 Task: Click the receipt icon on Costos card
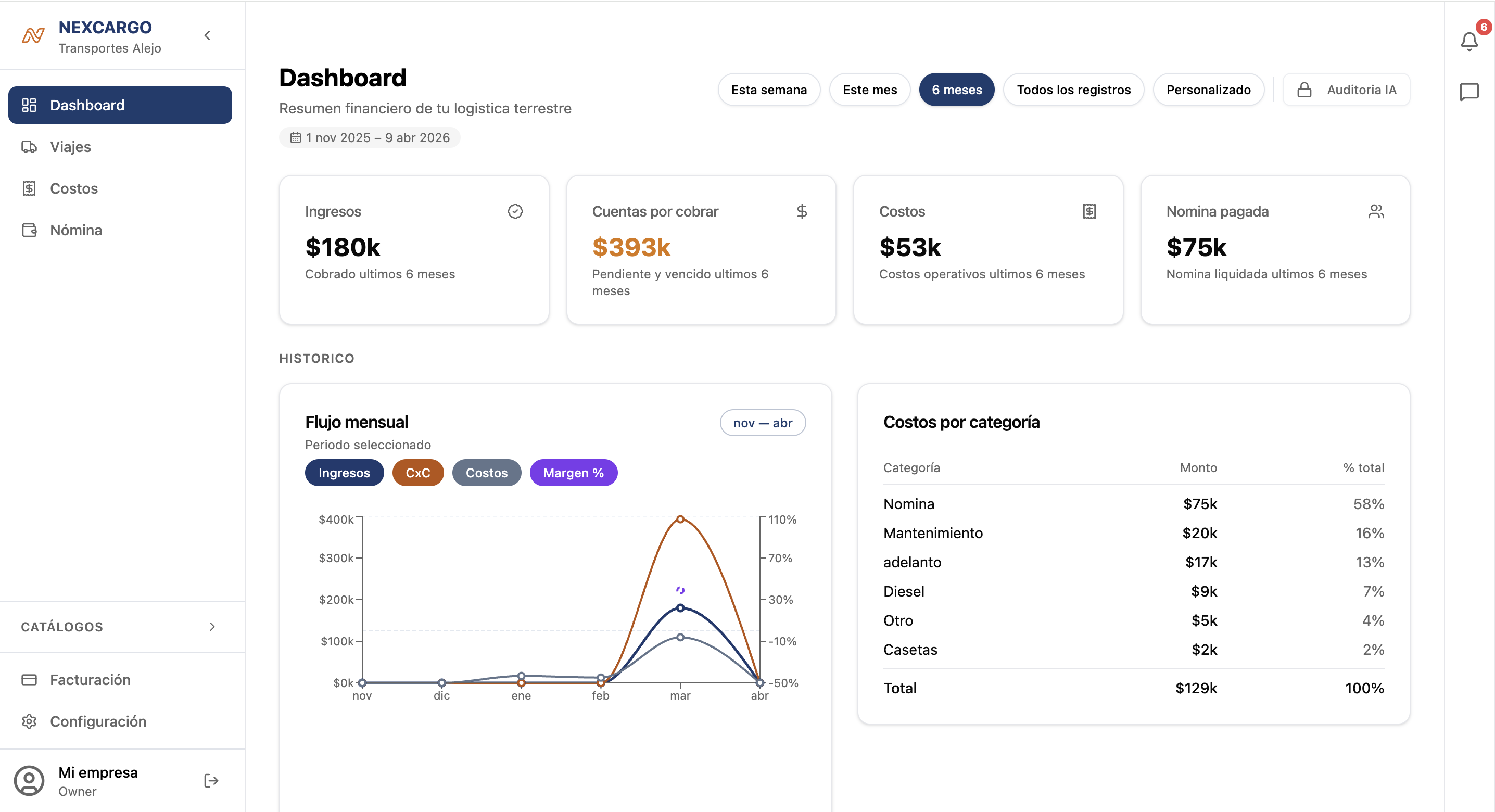click(x=1089, y=211)
